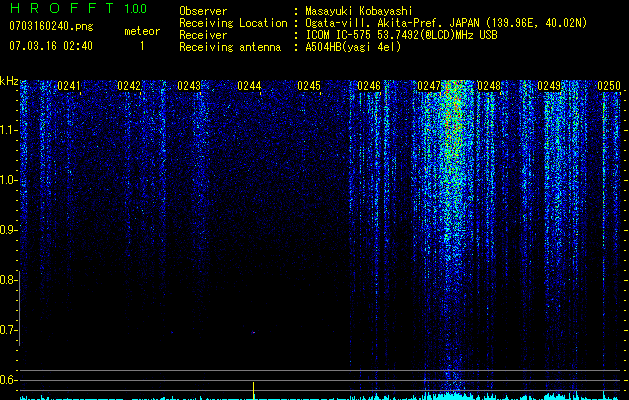The height and width of the screenshot is (400, 629).
Task: Click the Receiving Location label
Action: tap(233, 23)
